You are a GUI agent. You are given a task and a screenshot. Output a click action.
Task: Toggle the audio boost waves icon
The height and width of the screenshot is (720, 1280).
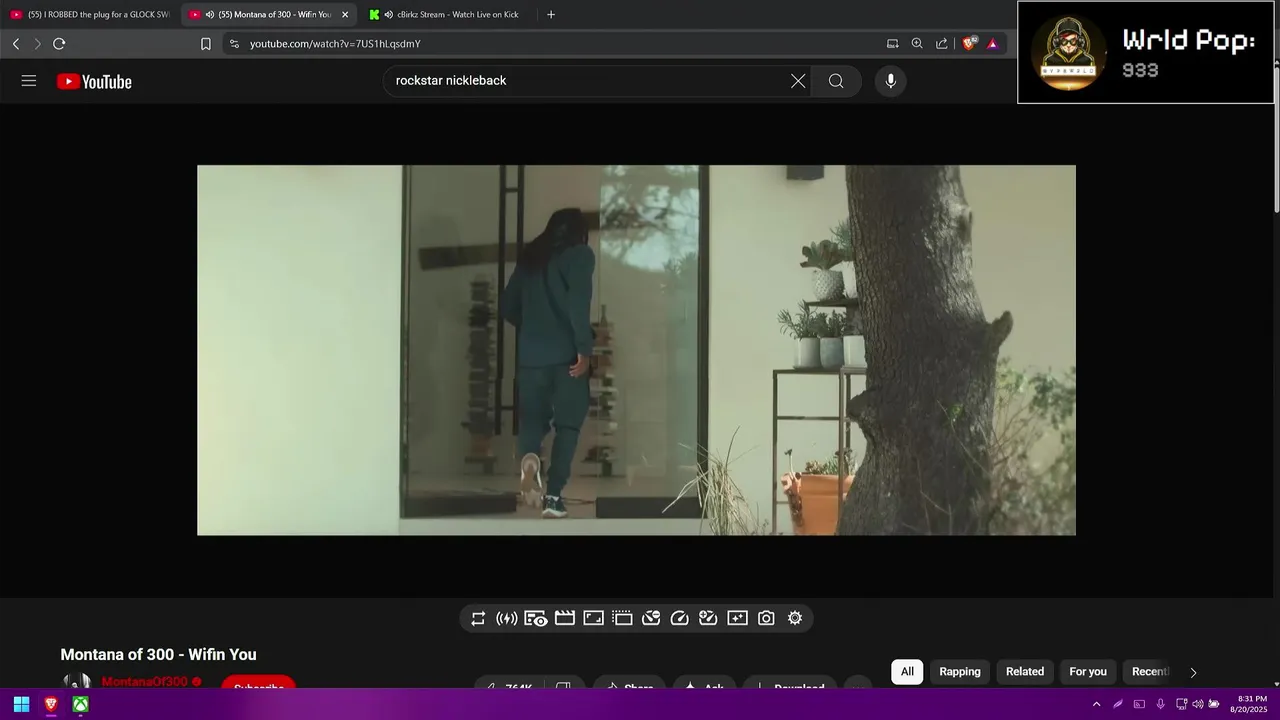tap(507, 618)
